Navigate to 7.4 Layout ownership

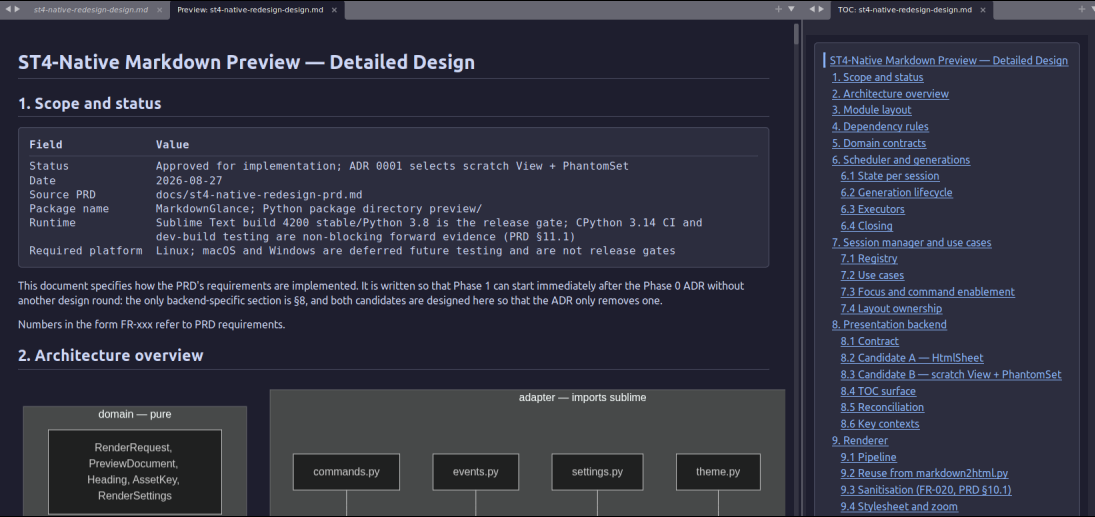892,309
